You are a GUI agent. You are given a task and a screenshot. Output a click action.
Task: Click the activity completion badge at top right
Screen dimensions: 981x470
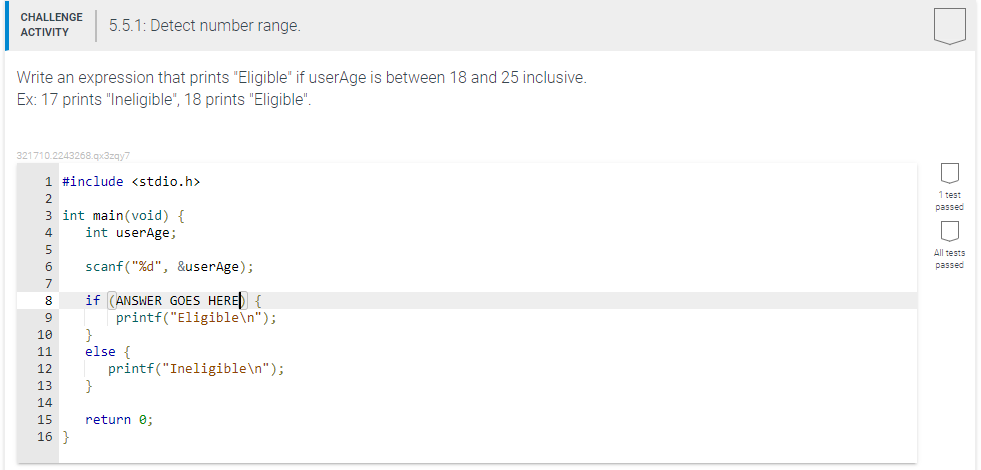point(950,26)
